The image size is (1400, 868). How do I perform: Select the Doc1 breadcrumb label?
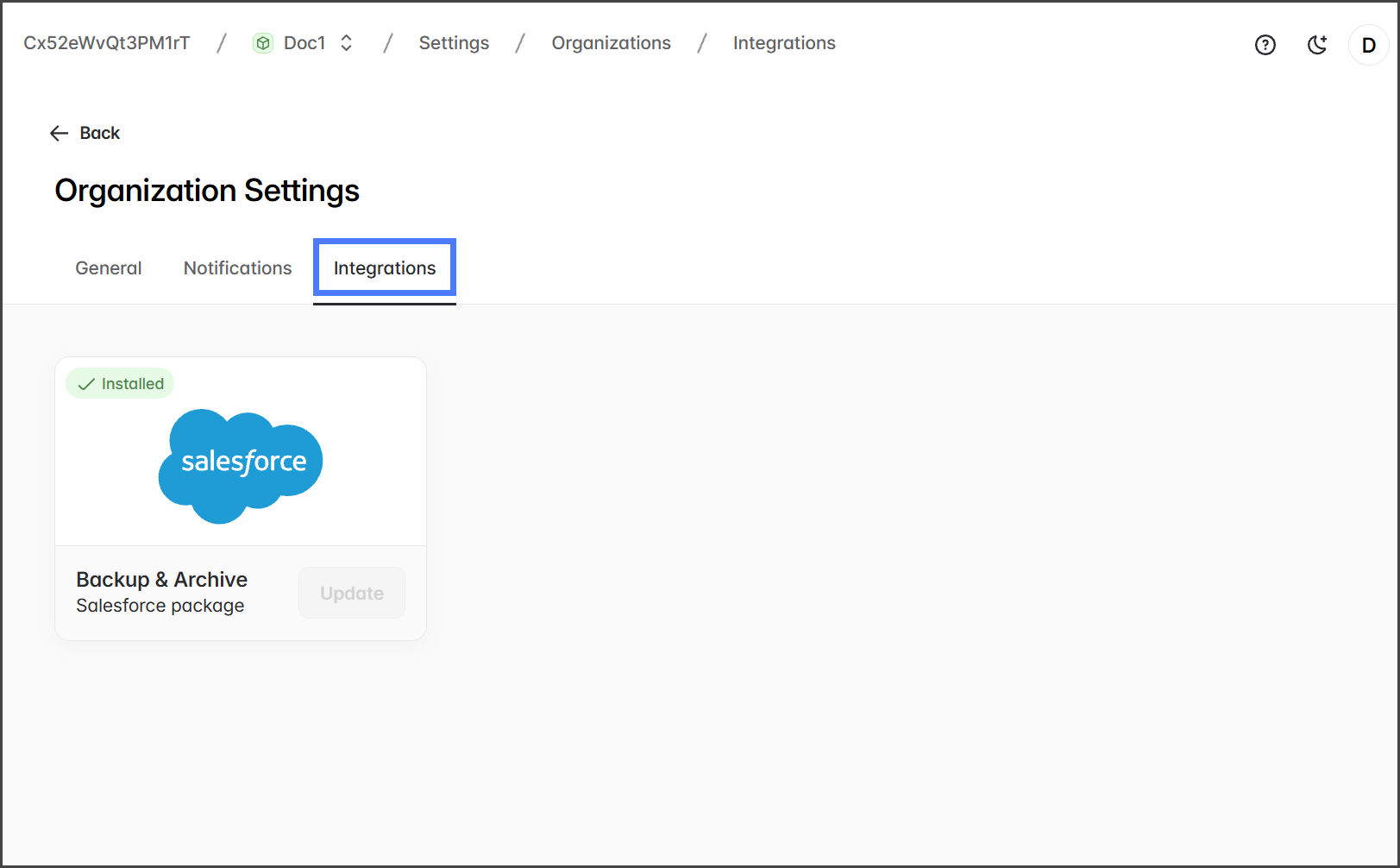coord(304,43)
